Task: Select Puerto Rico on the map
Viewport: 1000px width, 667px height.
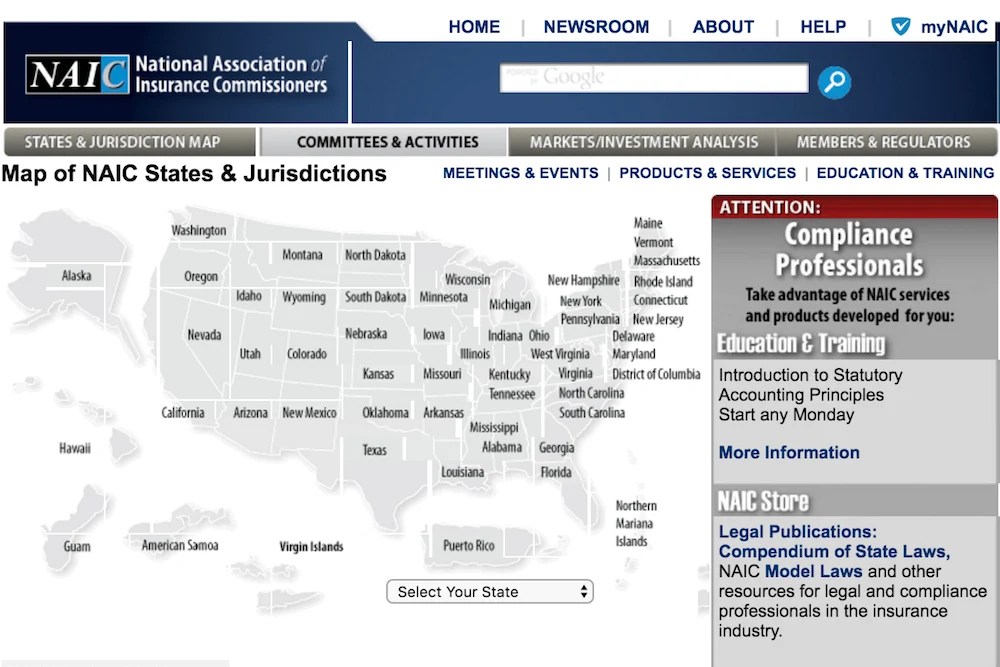Action: pyautogui.click(x=469, y=545)
